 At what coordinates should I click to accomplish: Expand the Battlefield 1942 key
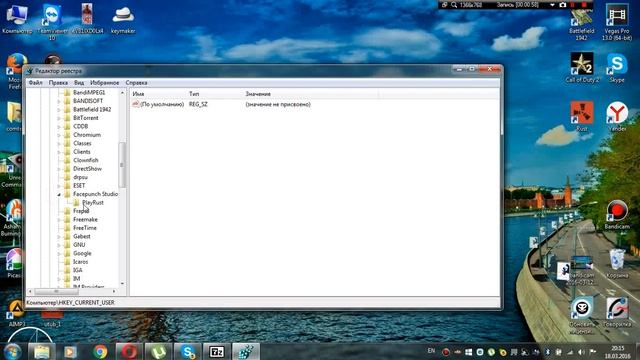(59, 109)
